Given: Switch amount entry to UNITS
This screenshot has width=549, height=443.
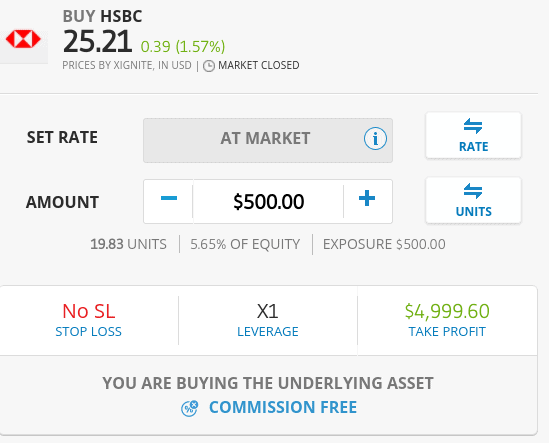Looking at the screenshot, I should pos(473,200).
